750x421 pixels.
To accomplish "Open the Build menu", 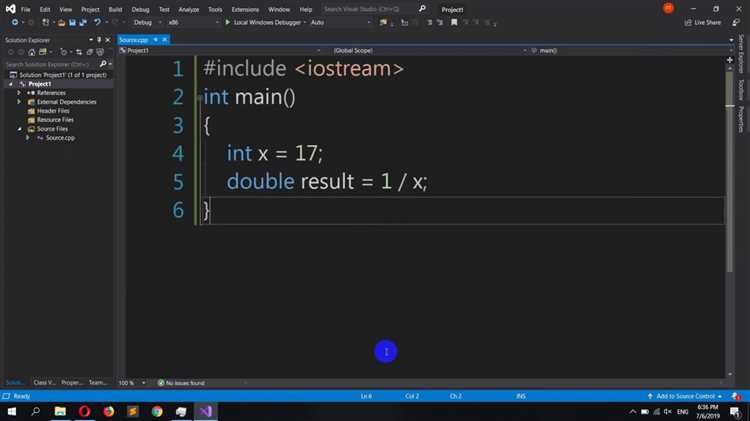I will pyautogui.click(x=115, y=10).
